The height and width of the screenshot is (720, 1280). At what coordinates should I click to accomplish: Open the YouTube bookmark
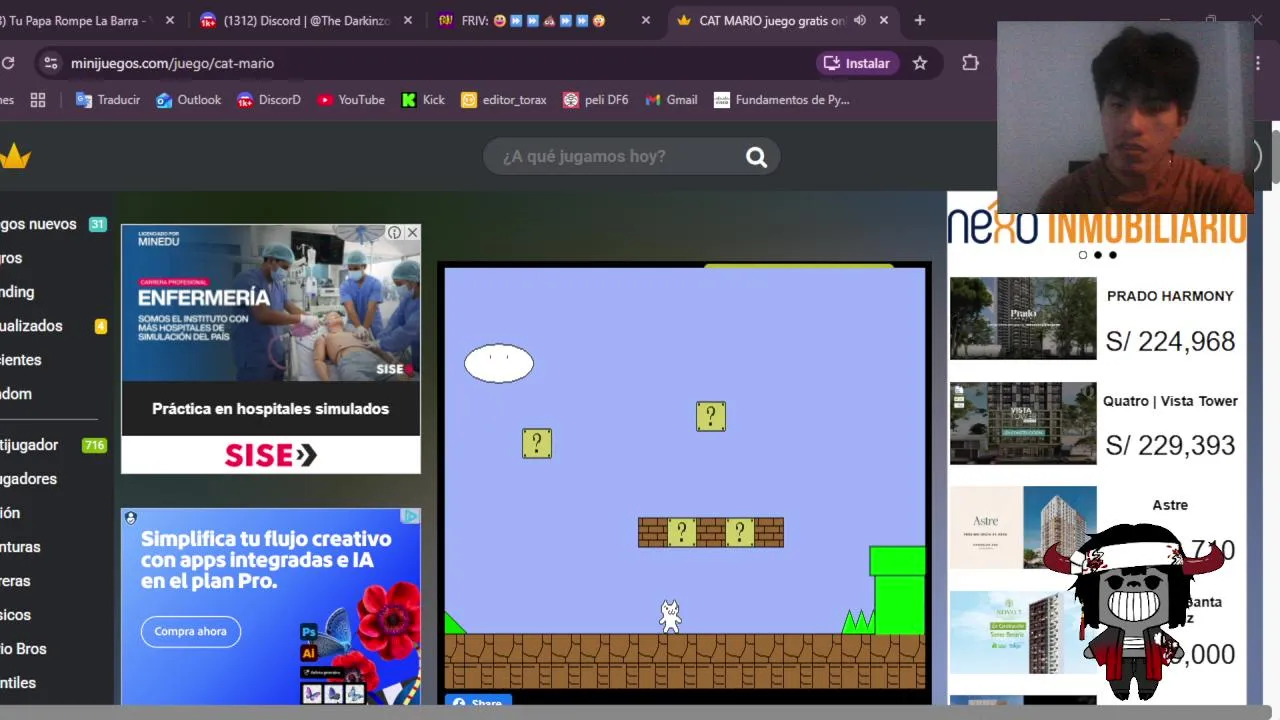pos(350,100)
